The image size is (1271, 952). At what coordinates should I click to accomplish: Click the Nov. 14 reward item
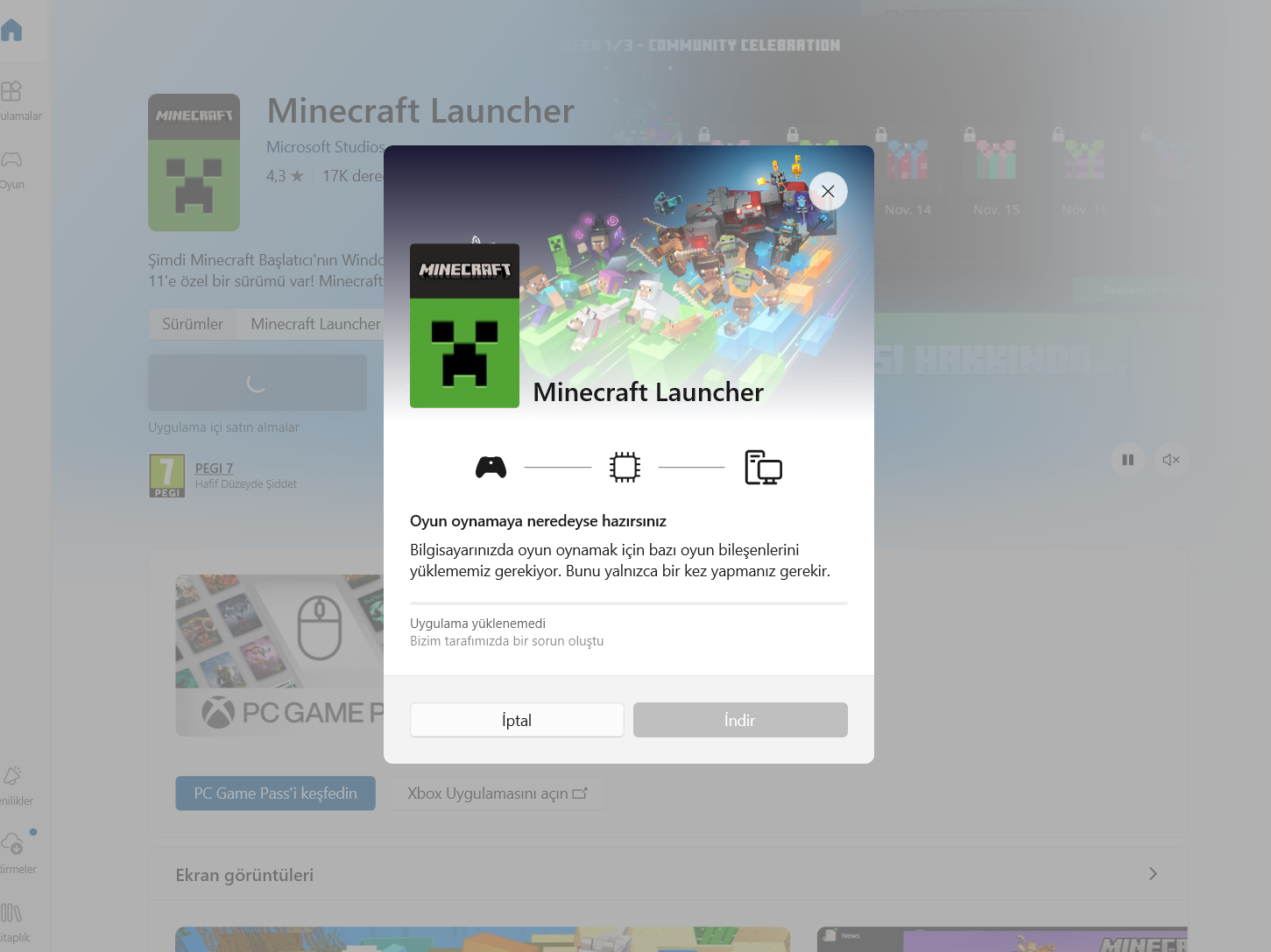click(x=908, y=173)
